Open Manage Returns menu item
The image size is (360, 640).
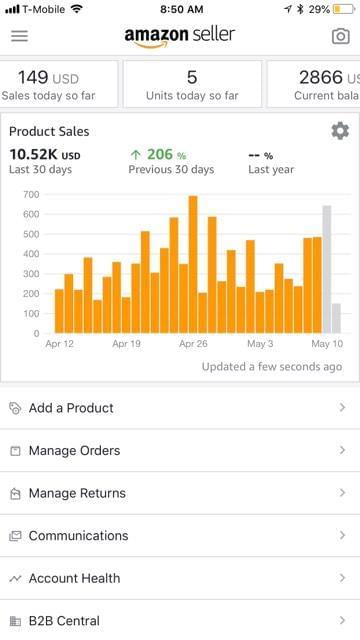tap(180, 493)
